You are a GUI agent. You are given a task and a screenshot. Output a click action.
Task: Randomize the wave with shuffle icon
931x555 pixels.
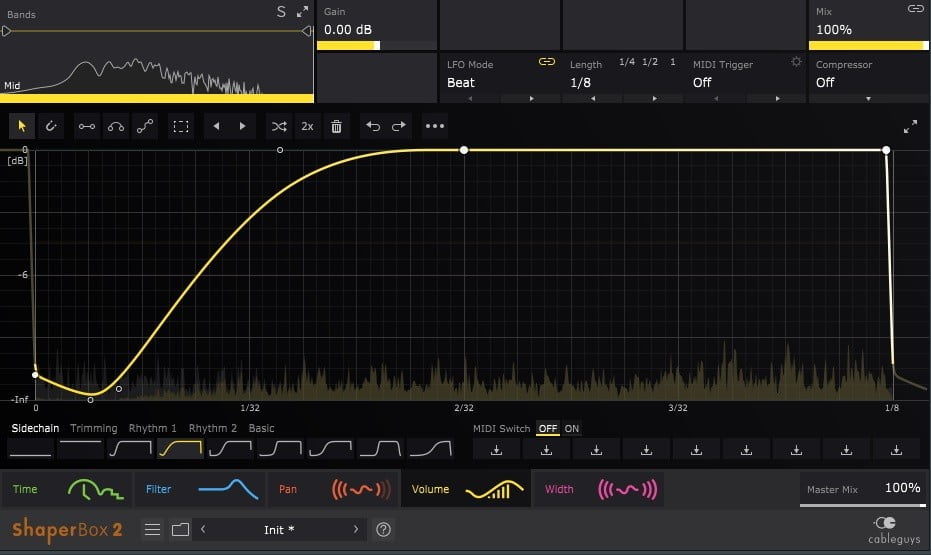click(x=279, y=126)
